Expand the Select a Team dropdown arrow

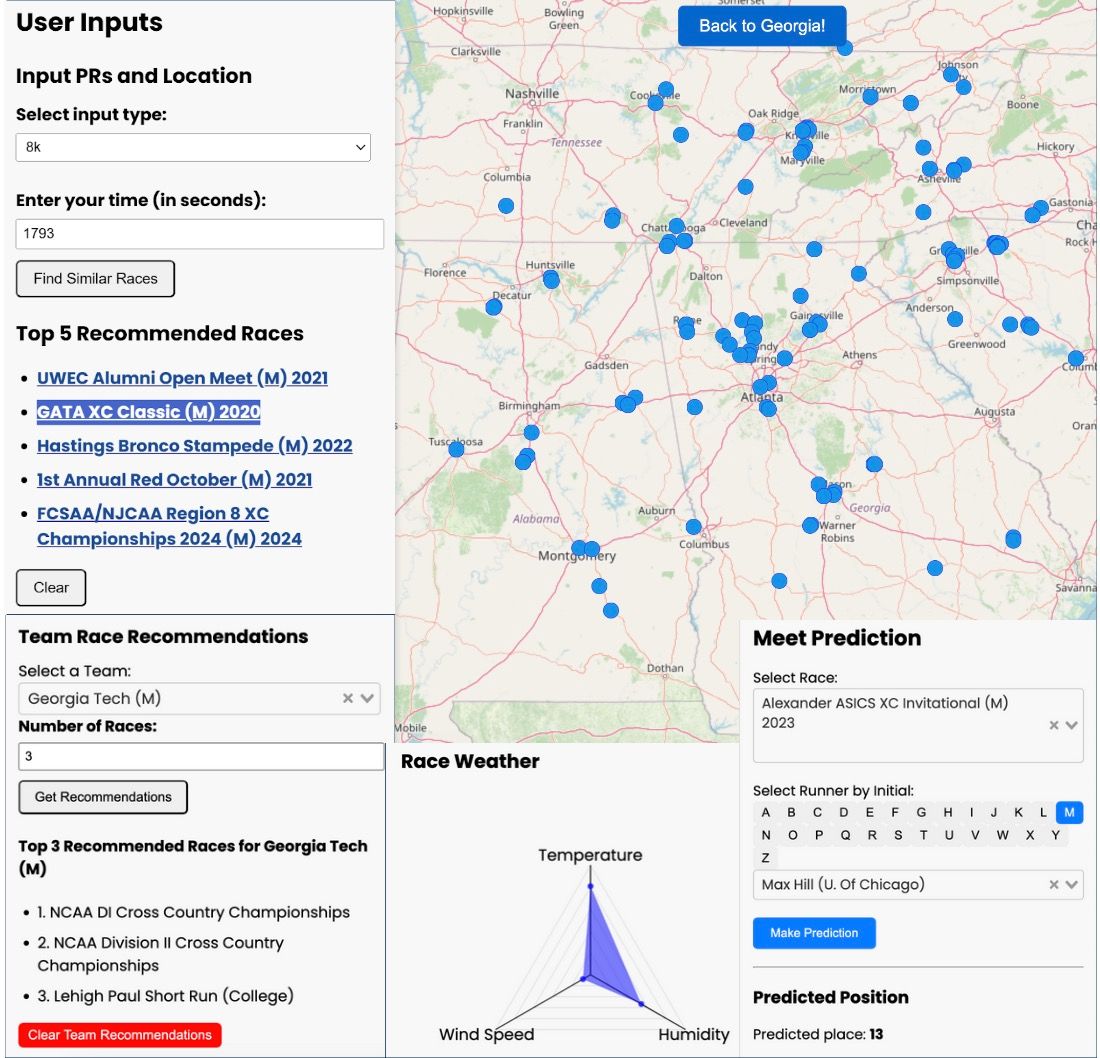[x=367, y=698]
